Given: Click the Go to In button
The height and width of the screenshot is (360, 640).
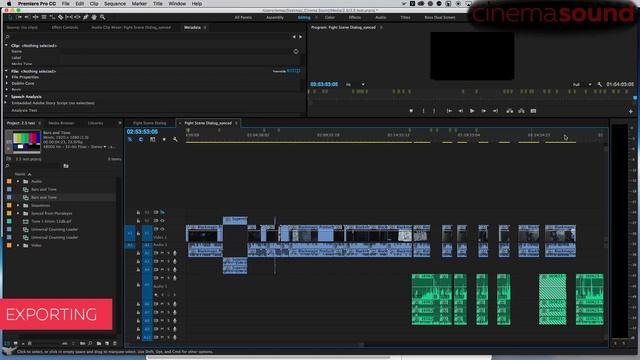Looking at the screenshot, I should tap(449, 111).
